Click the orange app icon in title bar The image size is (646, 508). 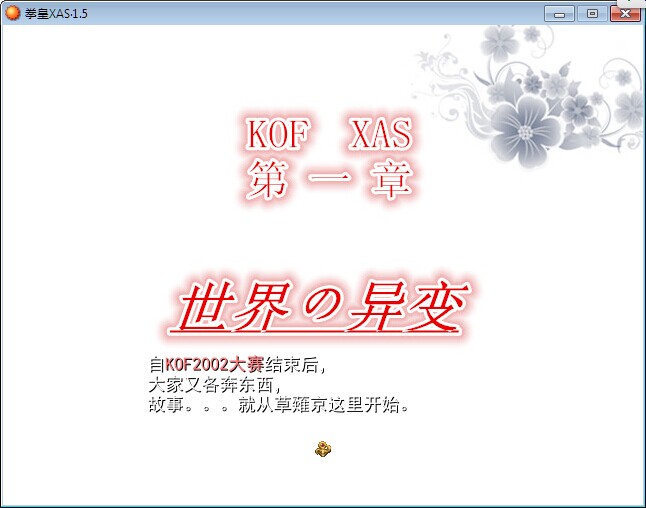click(12, 13)
